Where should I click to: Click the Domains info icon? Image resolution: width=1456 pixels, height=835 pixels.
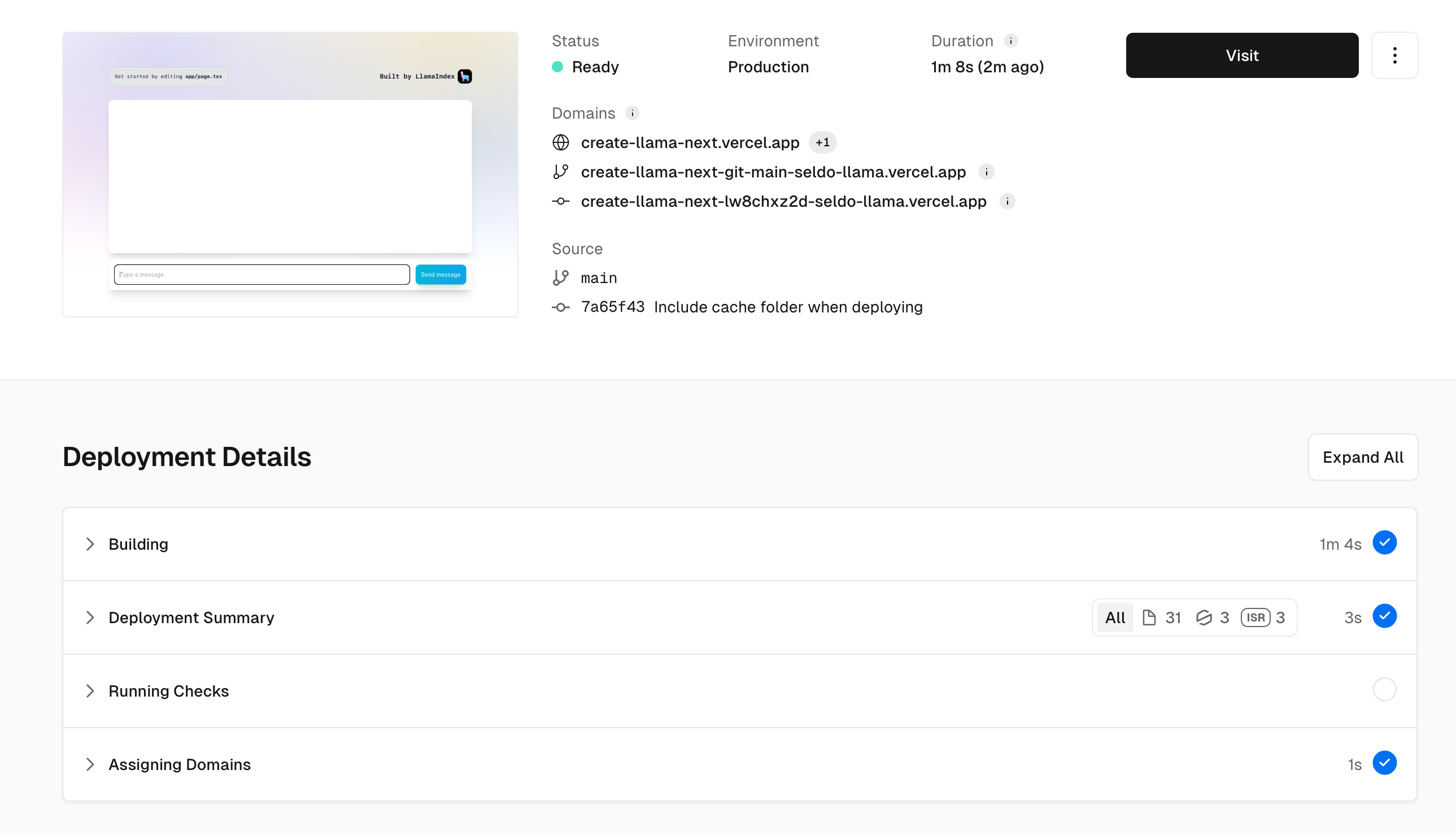(633, 113)
